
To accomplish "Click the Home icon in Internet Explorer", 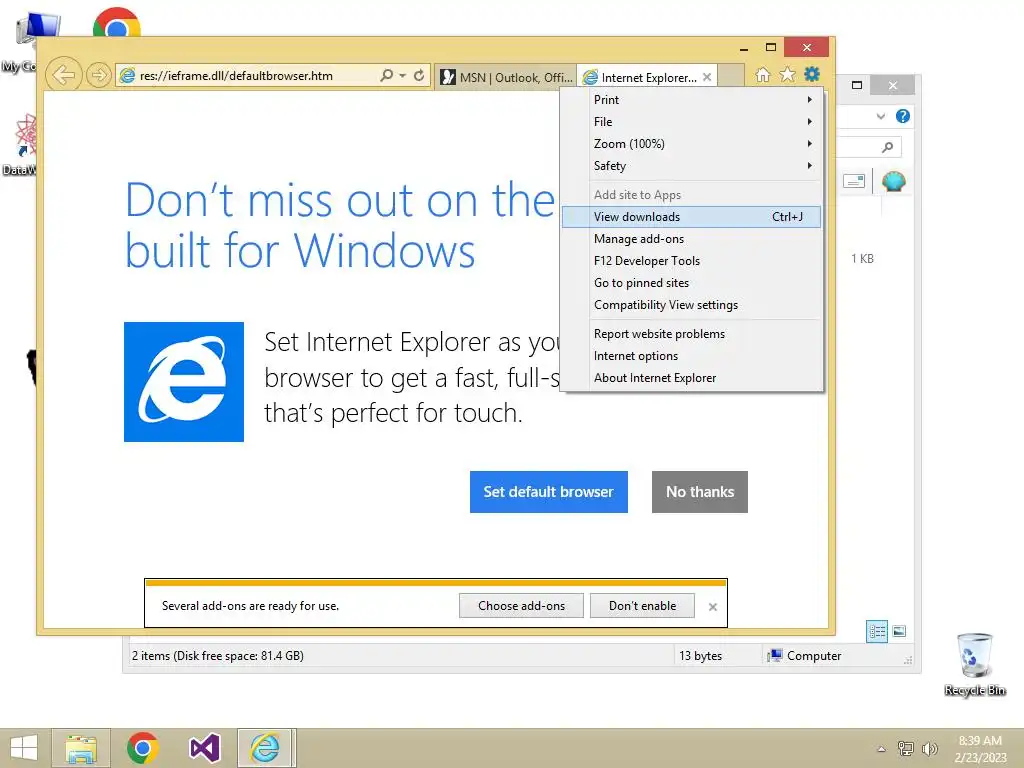I will [x=763, y=74].
